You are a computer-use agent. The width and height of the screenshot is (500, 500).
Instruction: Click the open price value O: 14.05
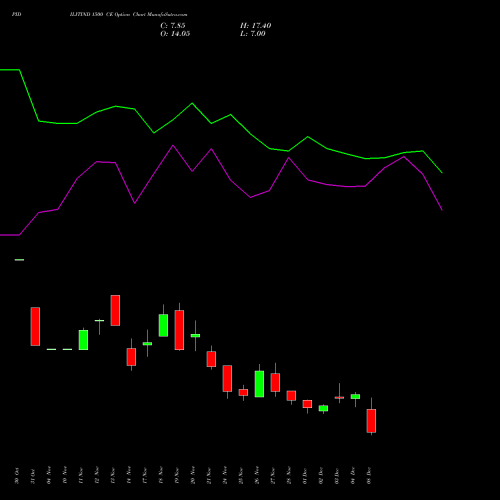pos(175,34)
